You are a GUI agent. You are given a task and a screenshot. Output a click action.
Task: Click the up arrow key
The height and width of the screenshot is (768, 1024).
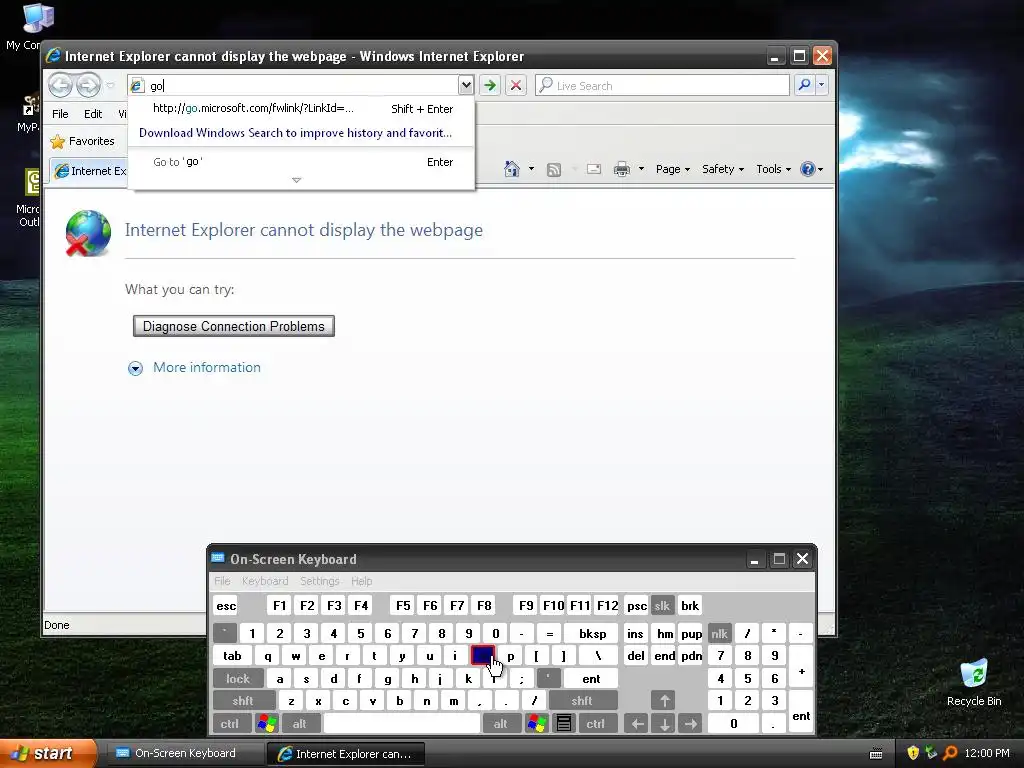[x=664, y=701]
